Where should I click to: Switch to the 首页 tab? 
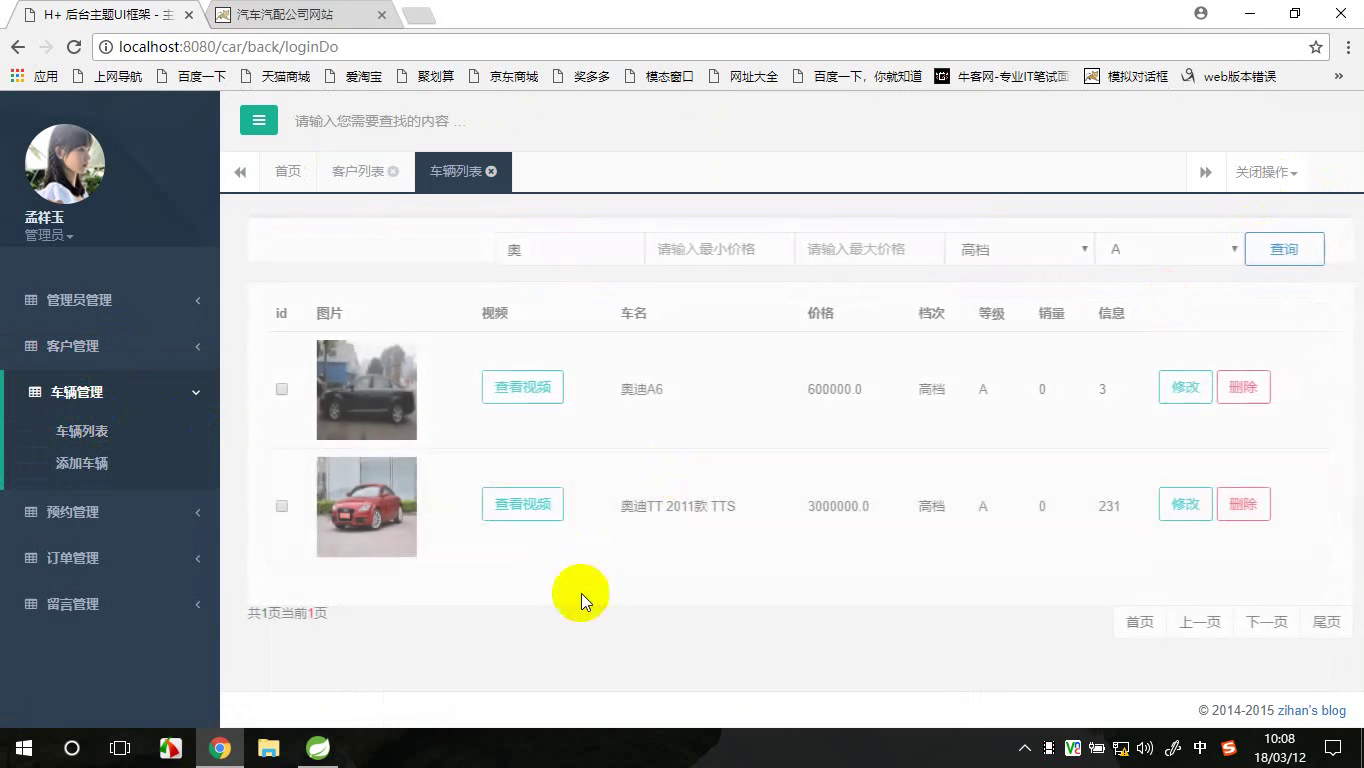[288, 172]
